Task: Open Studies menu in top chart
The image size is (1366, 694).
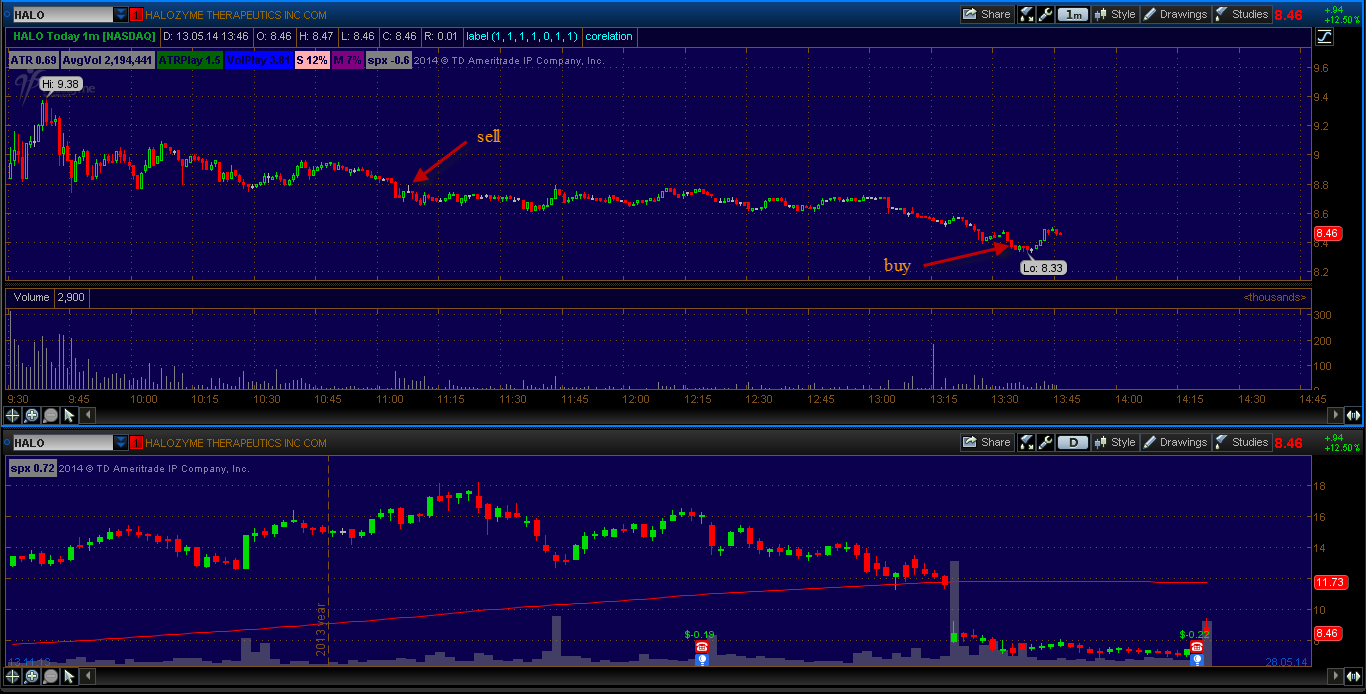Action: (1241, 14)
